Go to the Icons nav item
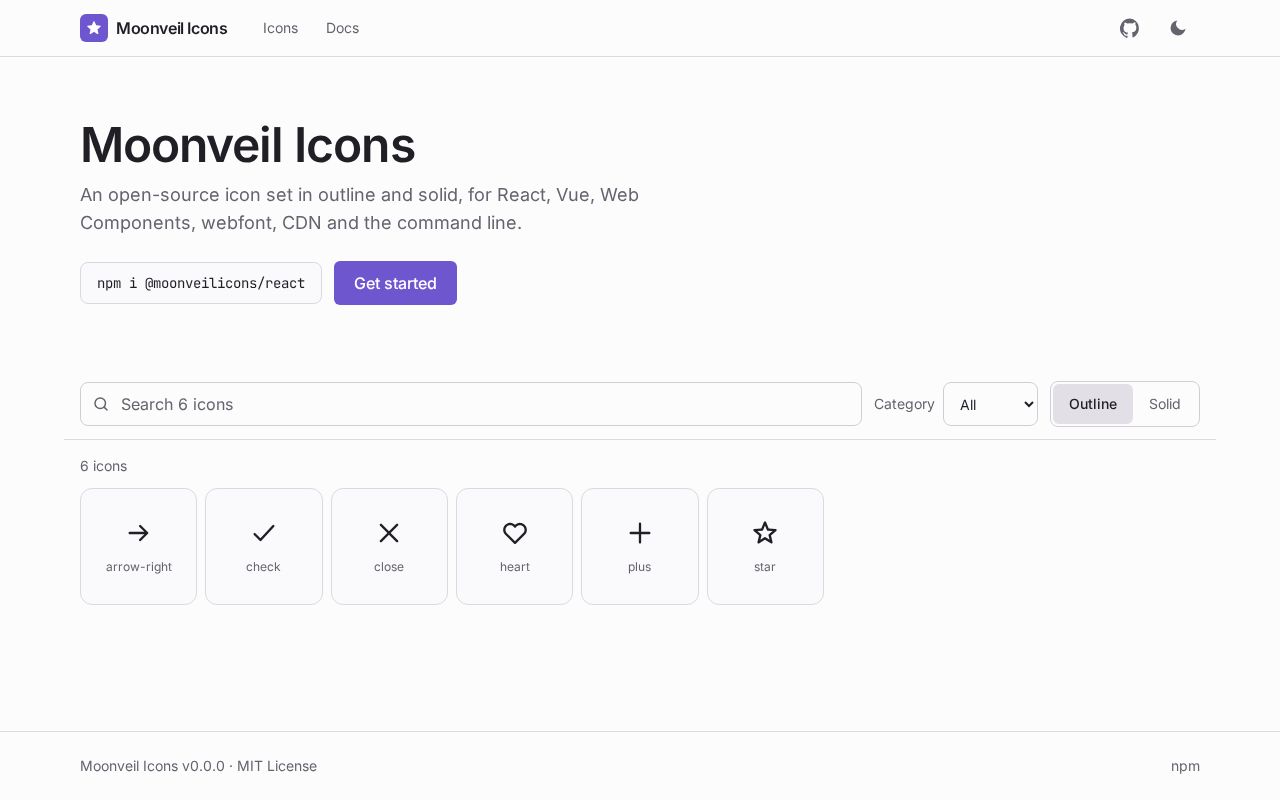 pyautogui.click(x=281, y=28)
